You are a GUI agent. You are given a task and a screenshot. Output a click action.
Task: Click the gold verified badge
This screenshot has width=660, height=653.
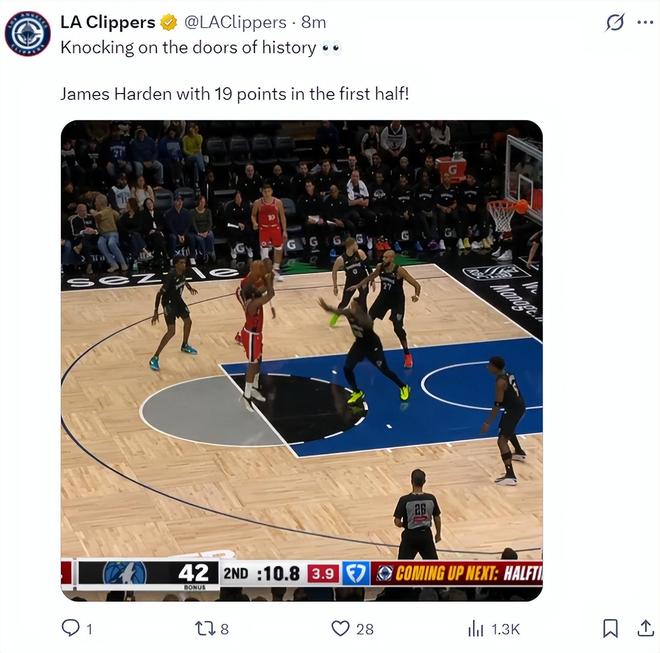pos(168,22)
